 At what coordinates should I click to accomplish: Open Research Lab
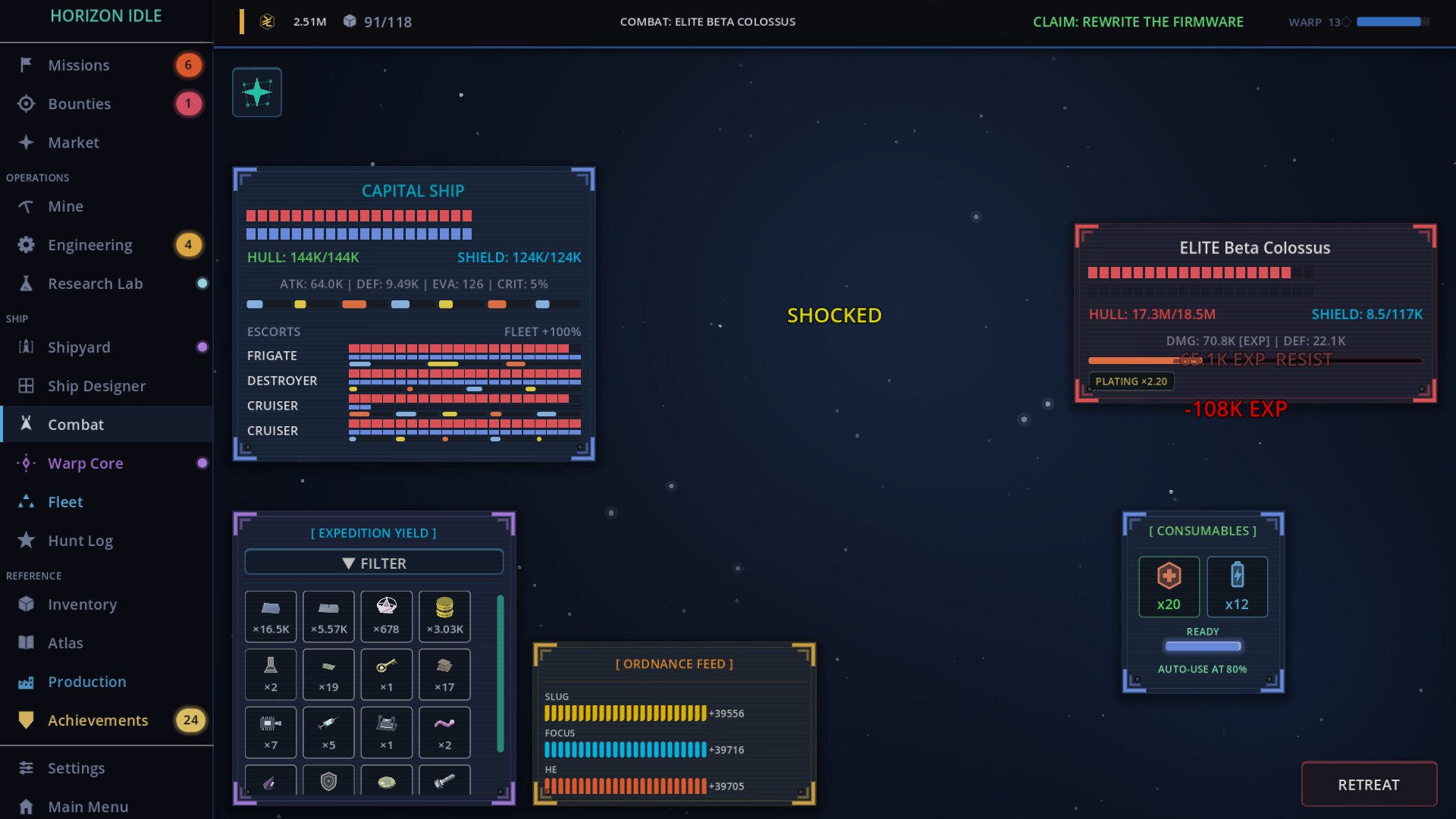[x=106, y=284]
